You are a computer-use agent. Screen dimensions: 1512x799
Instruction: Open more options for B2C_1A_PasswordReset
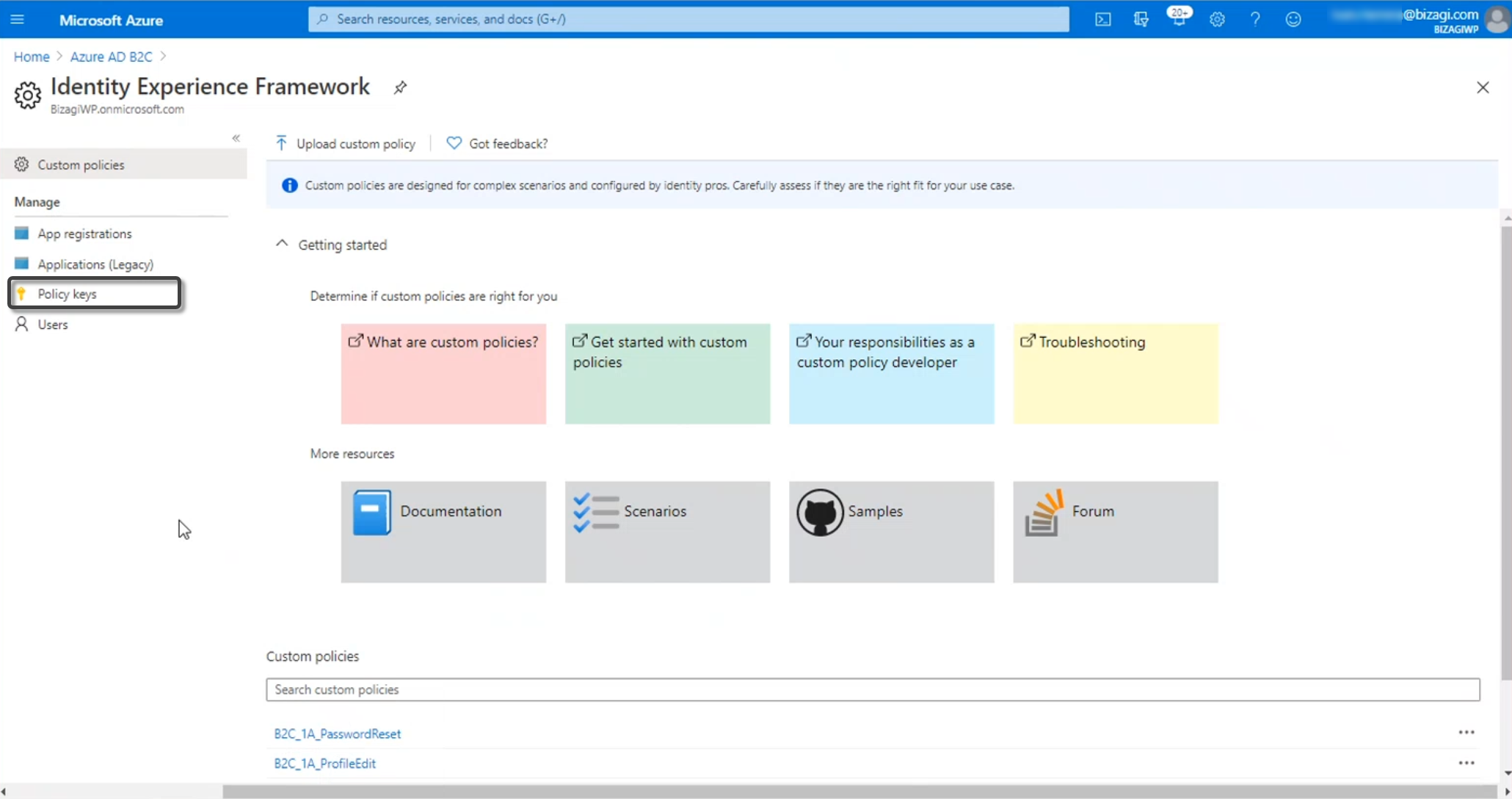(1466, 733)
